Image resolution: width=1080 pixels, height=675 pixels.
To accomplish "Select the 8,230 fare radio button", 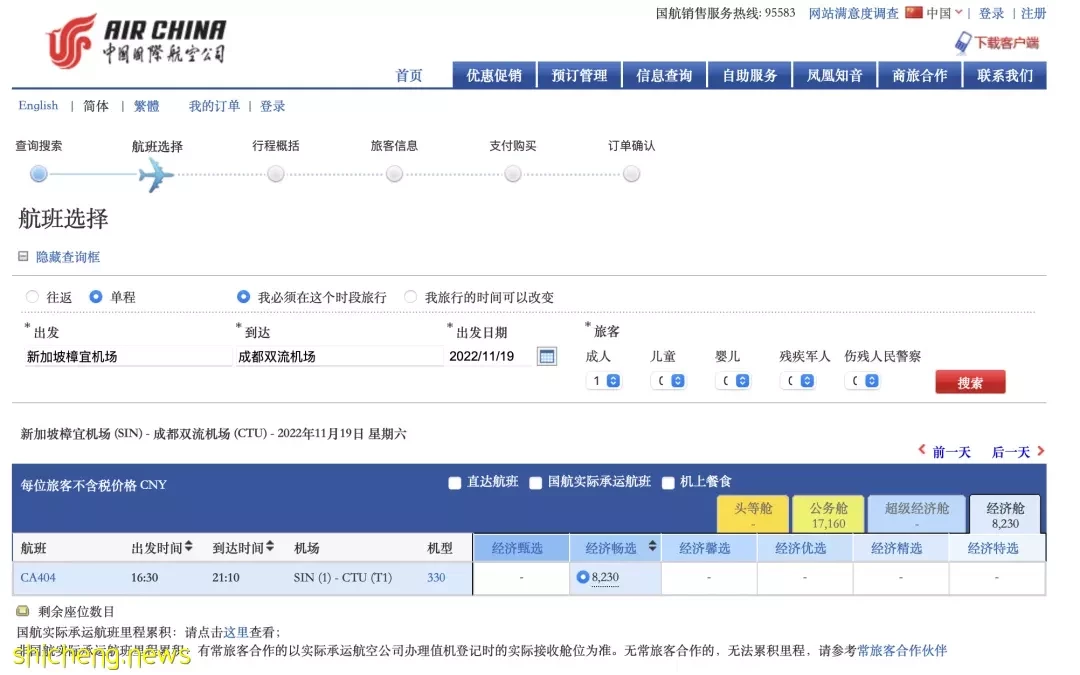I will pyautogui.click(x=583, y=577).
